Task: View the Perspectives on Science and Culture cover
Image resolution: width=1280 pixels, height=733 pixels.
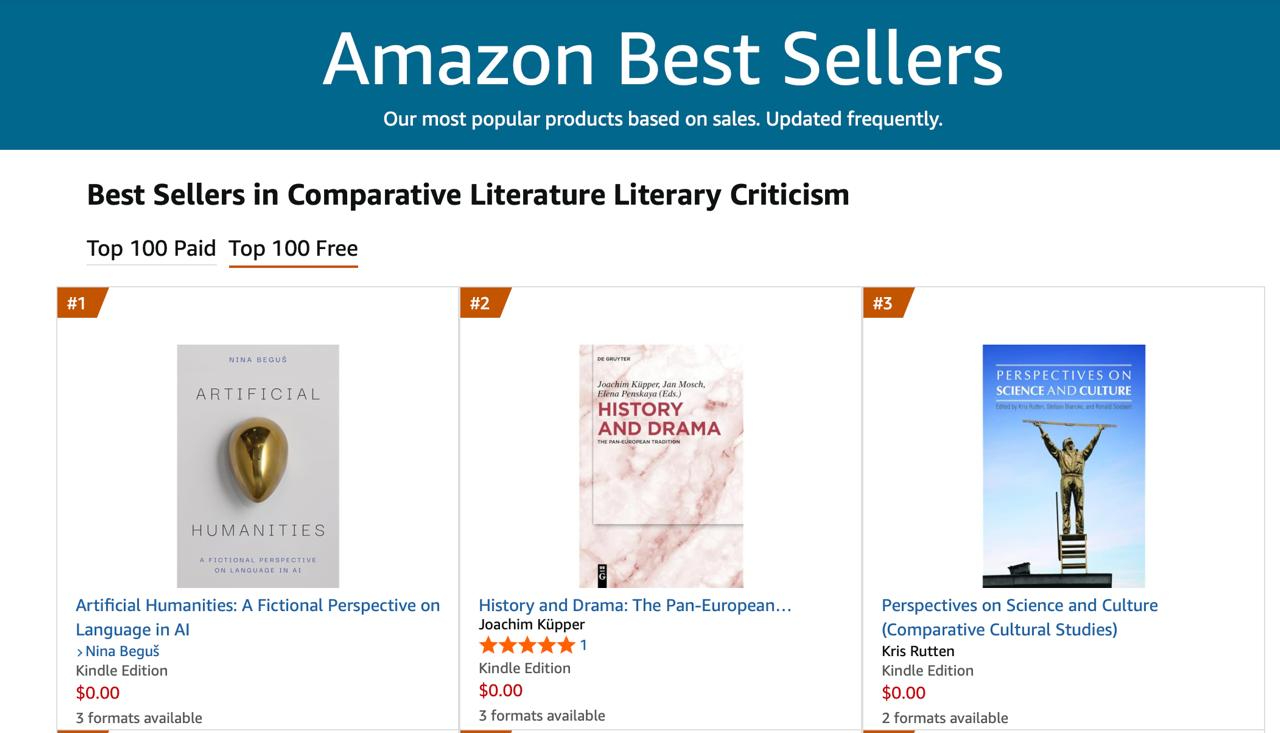Action: (x=1063, y=466)
